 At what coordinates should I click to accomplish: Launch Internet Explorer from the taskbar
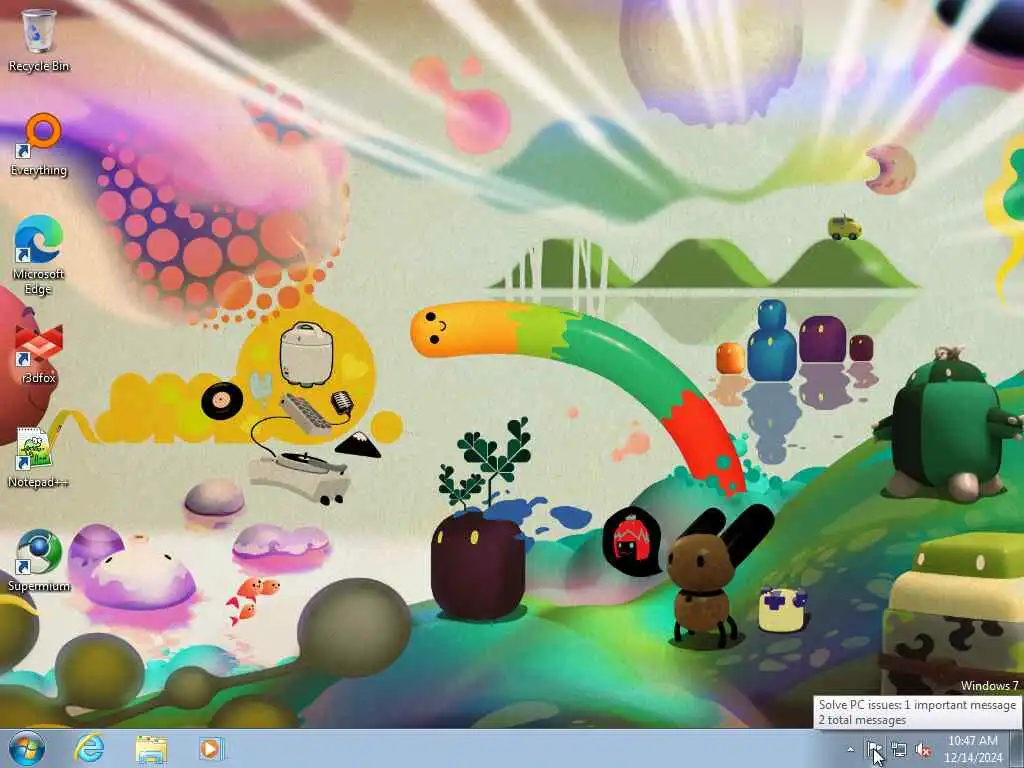point(89,748)
